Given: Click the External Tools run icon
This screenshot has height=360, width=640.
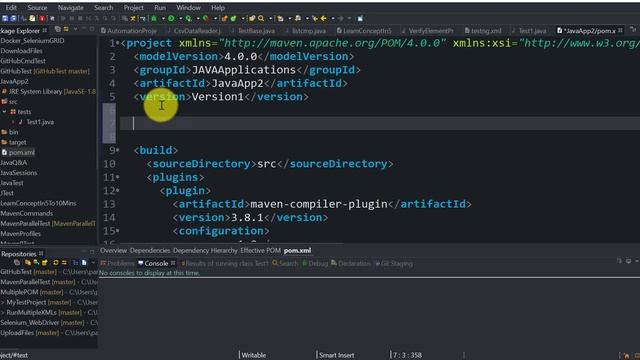Looking at the screenshot, I should (206, 18).
